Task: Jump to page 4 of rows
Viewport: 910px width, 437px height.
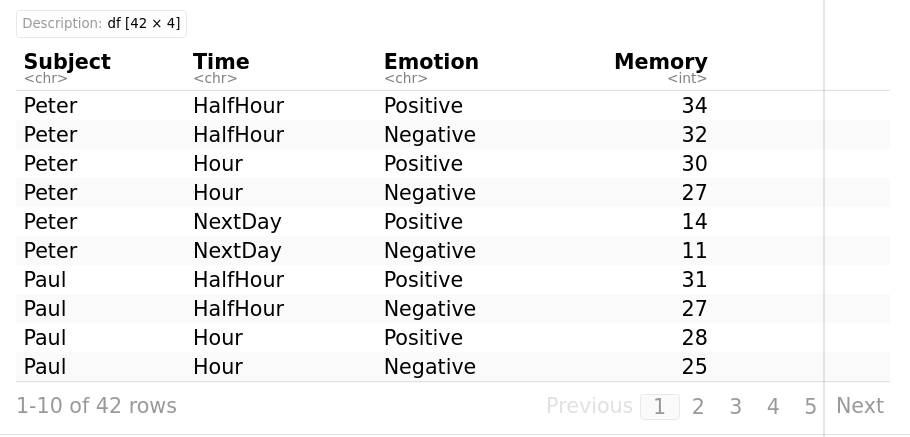Action: [773, 406]
